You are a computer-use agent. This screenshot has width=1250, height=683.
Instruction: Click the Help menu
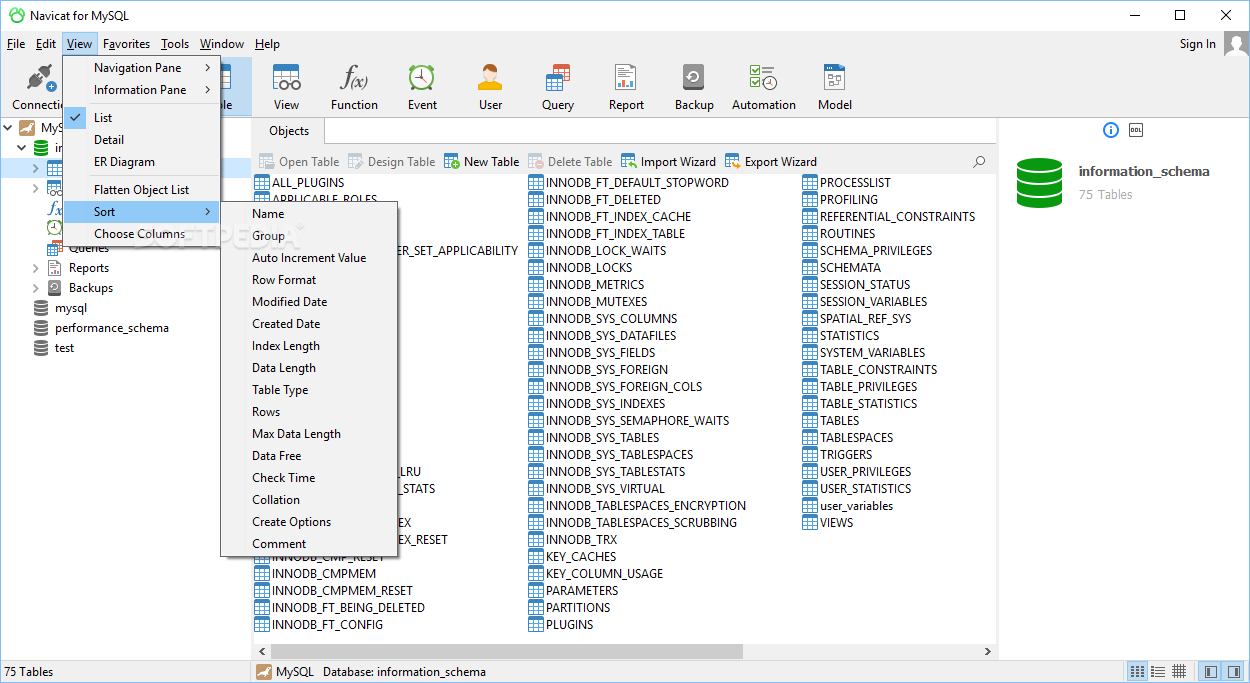click(267, 44)
